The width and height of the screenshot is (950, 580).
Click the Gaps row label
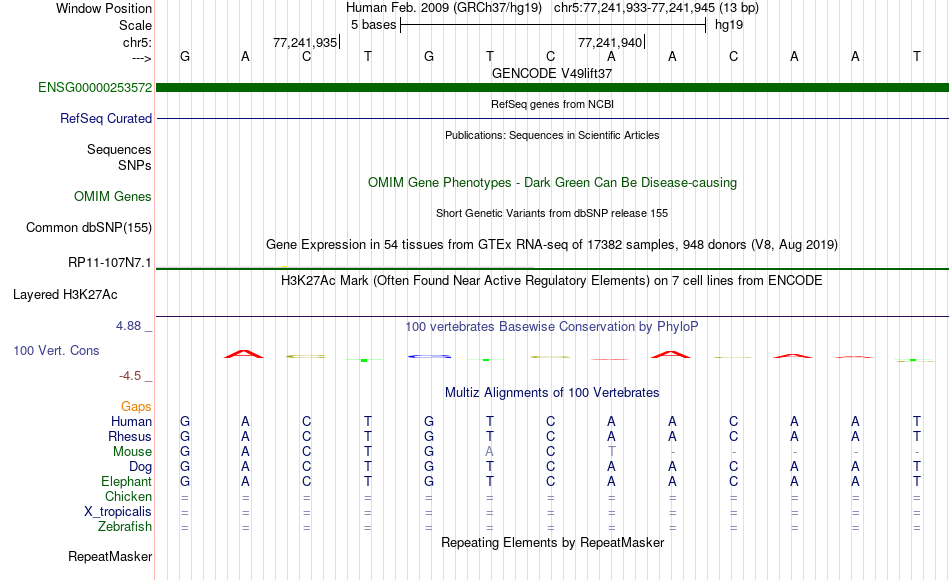[136, 406]
